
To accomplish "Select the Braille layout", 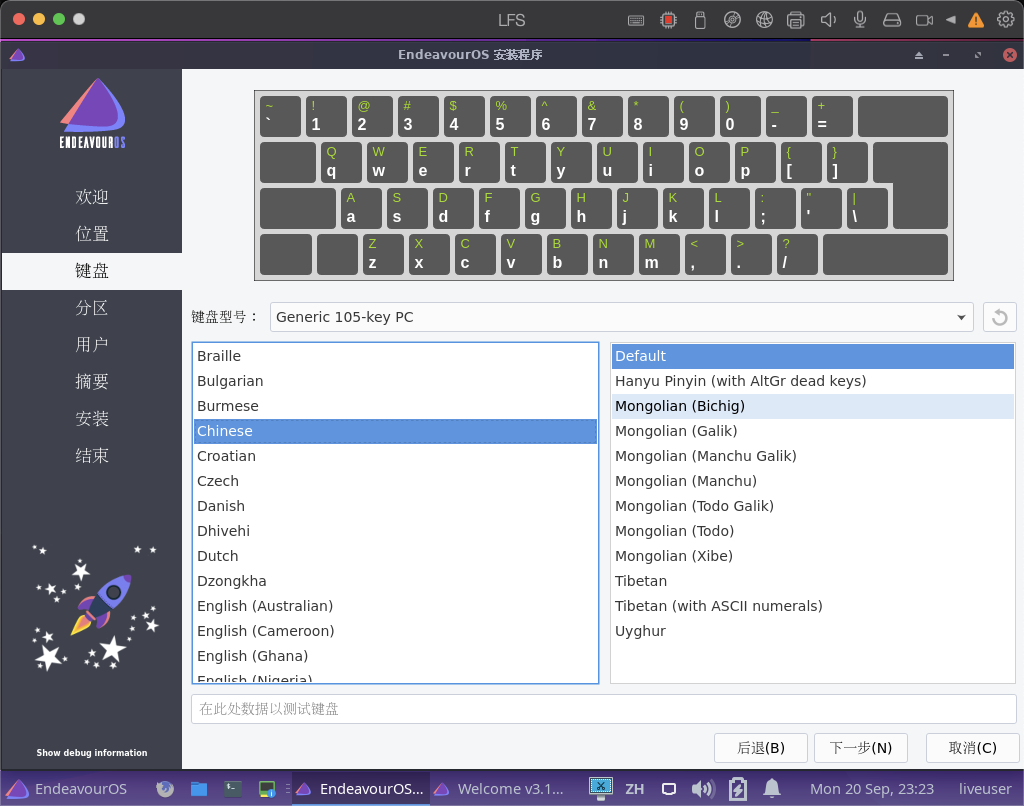I will click(395, 356).
